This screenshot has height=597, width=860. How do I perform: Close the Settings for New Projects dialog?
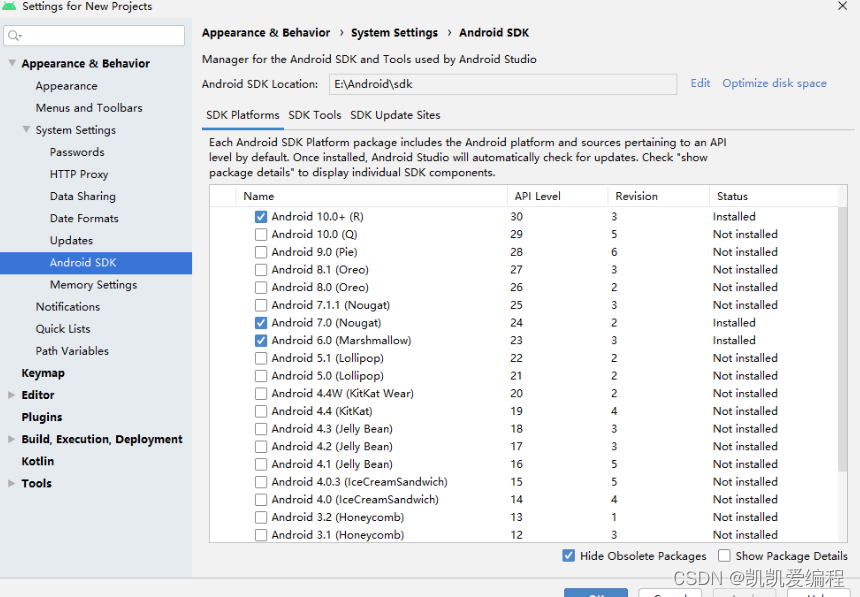(842, 6)
